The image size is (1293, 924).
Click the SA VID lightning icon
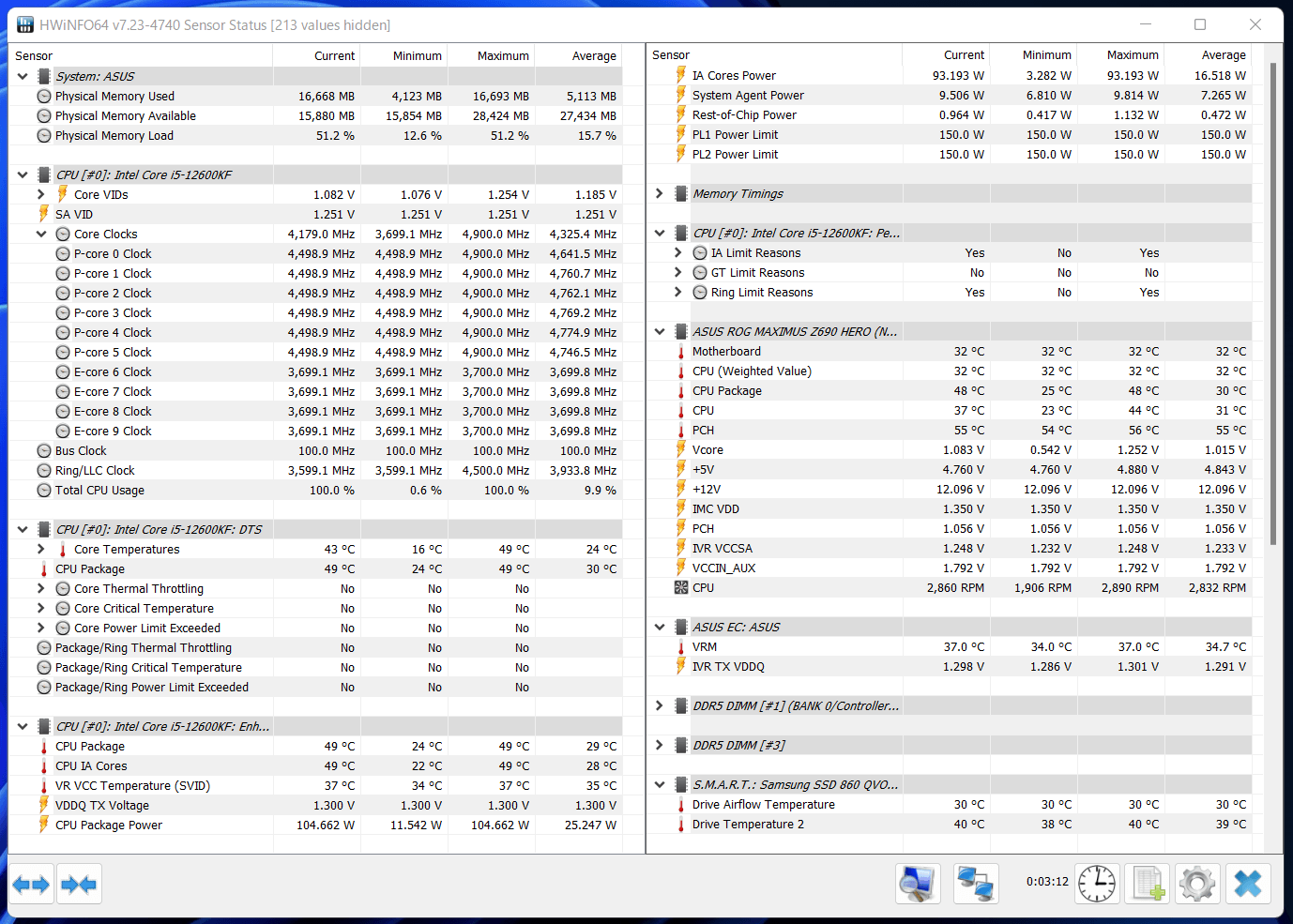tap(43, 214)
